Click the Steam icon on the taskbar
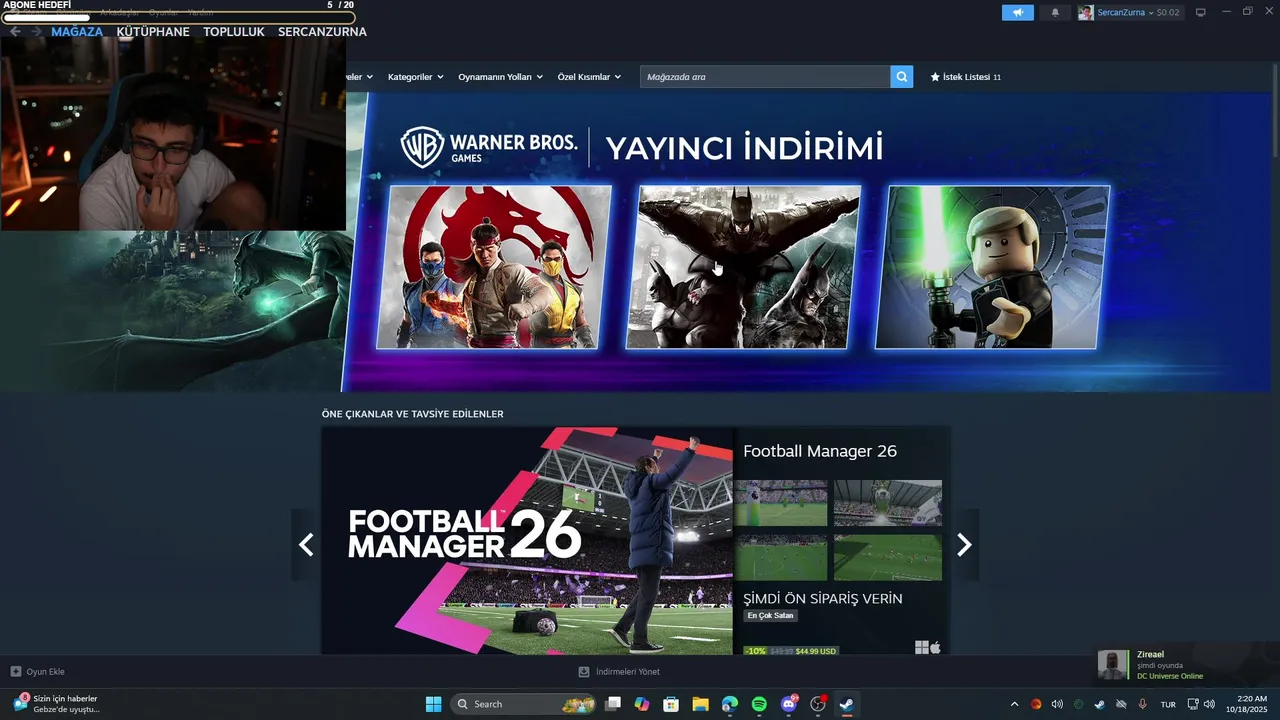 click(847, 704)
